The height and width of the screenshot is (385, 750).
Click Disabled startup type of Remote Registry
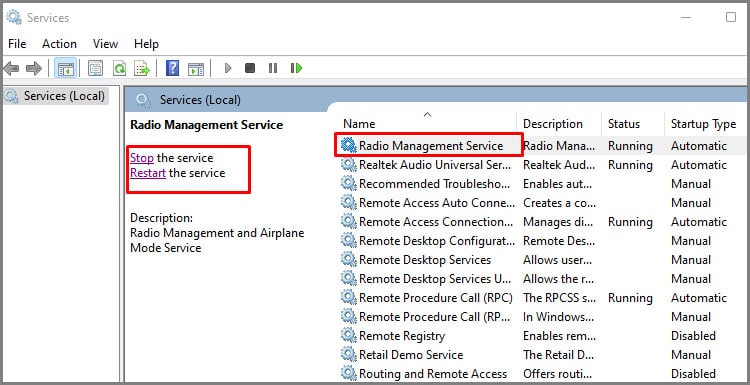(693, 336)
